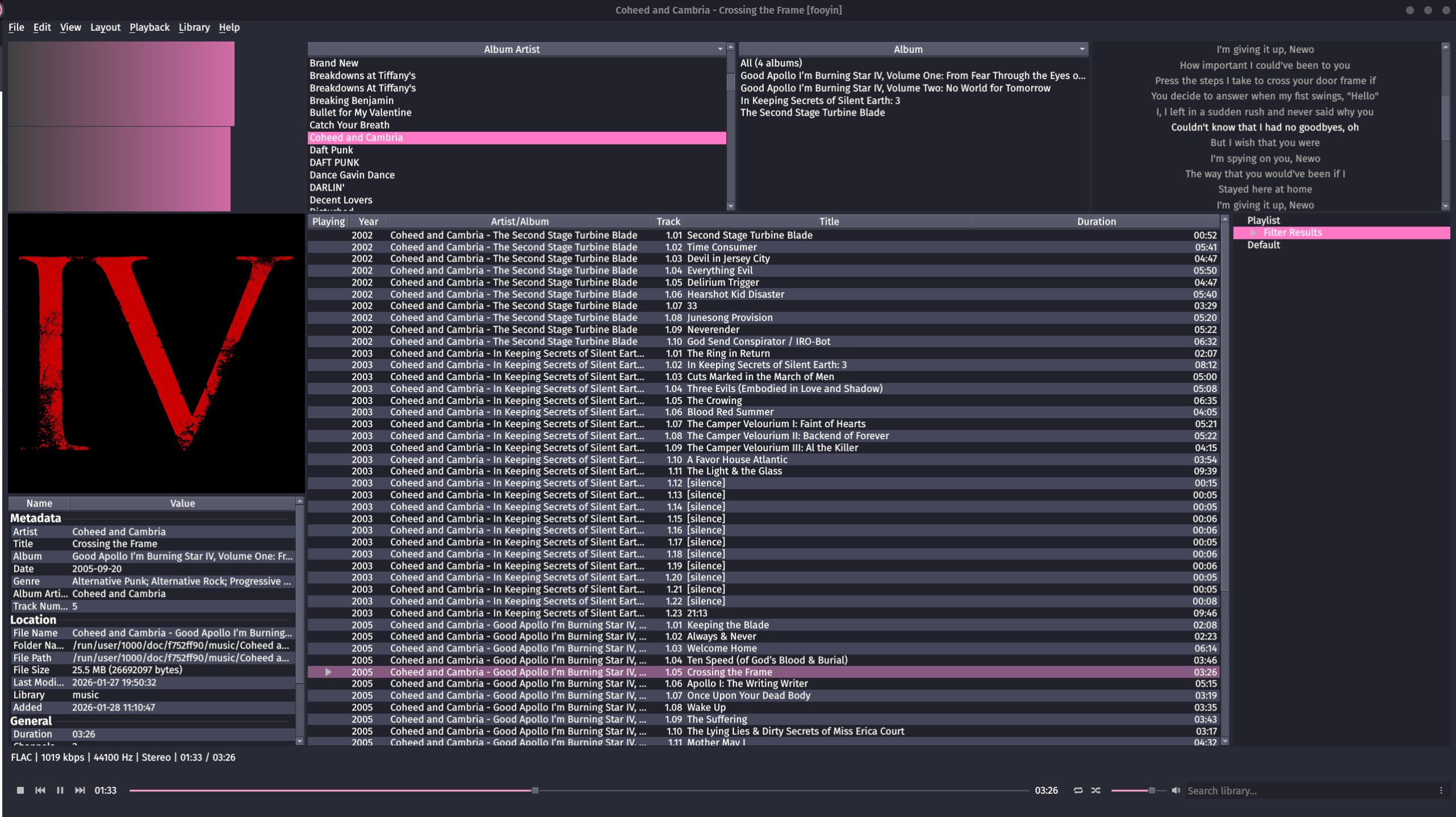
Task: Click the volume slider handle
Action: point(1152,790)
